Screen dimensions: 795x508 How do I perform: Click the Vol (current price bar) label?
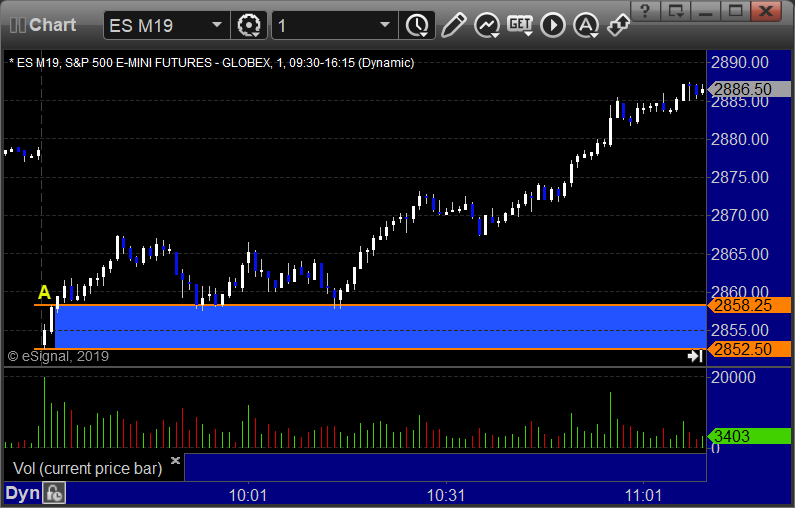point(88,468)
